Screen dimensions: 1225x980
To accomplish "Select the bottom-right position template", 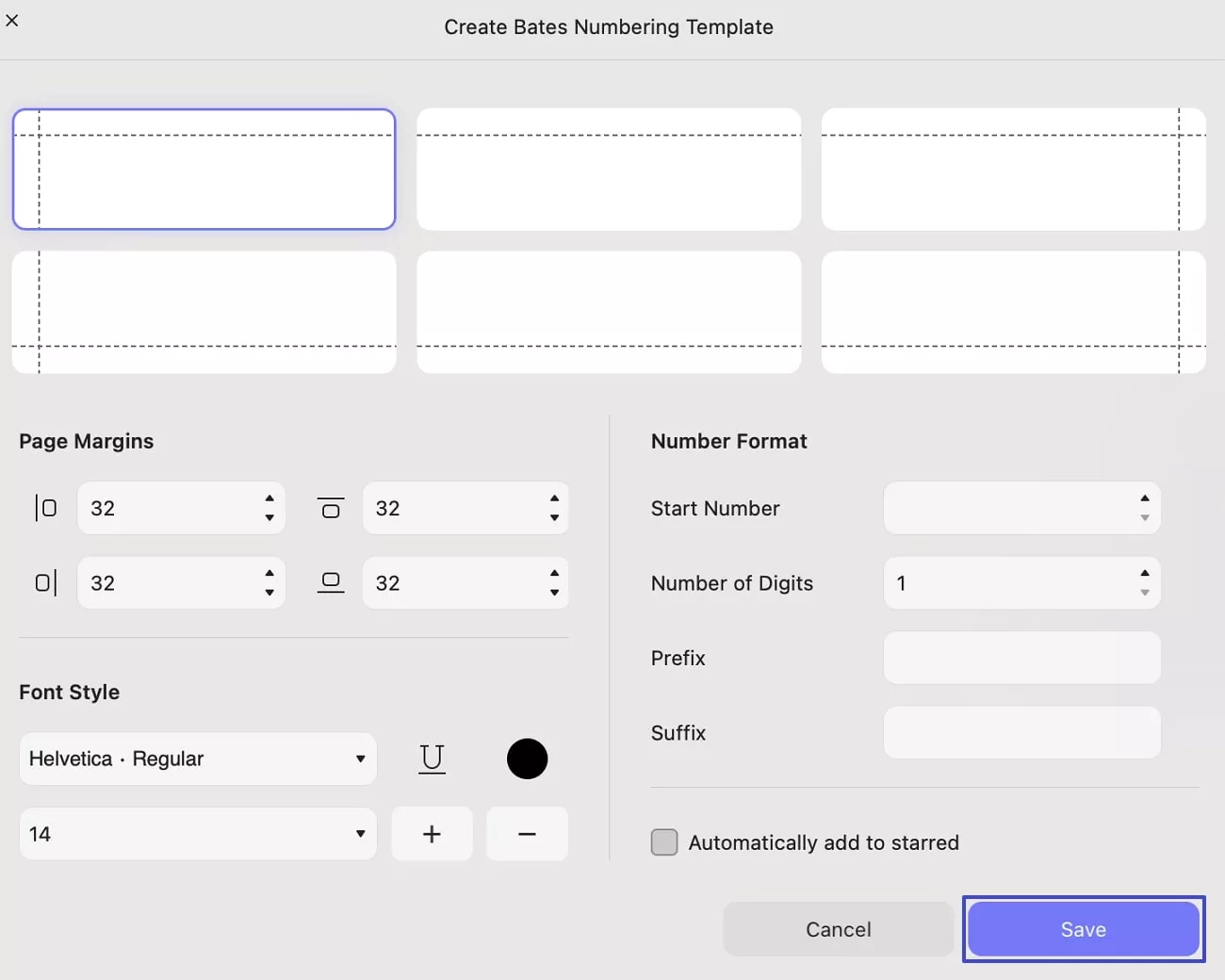I will coord(1014,312).
